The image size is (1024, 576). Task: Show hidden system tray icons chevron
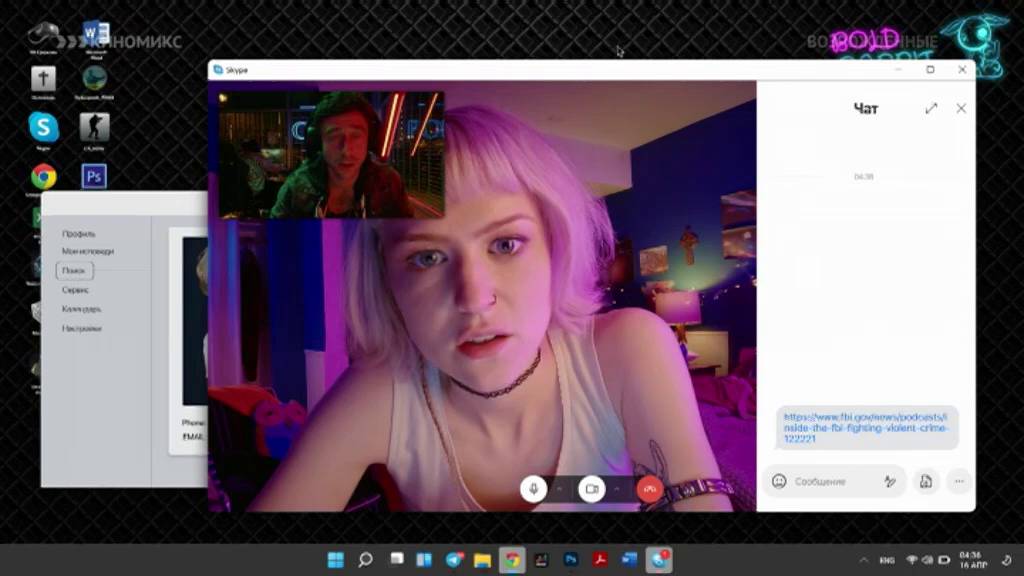point(864,560)
